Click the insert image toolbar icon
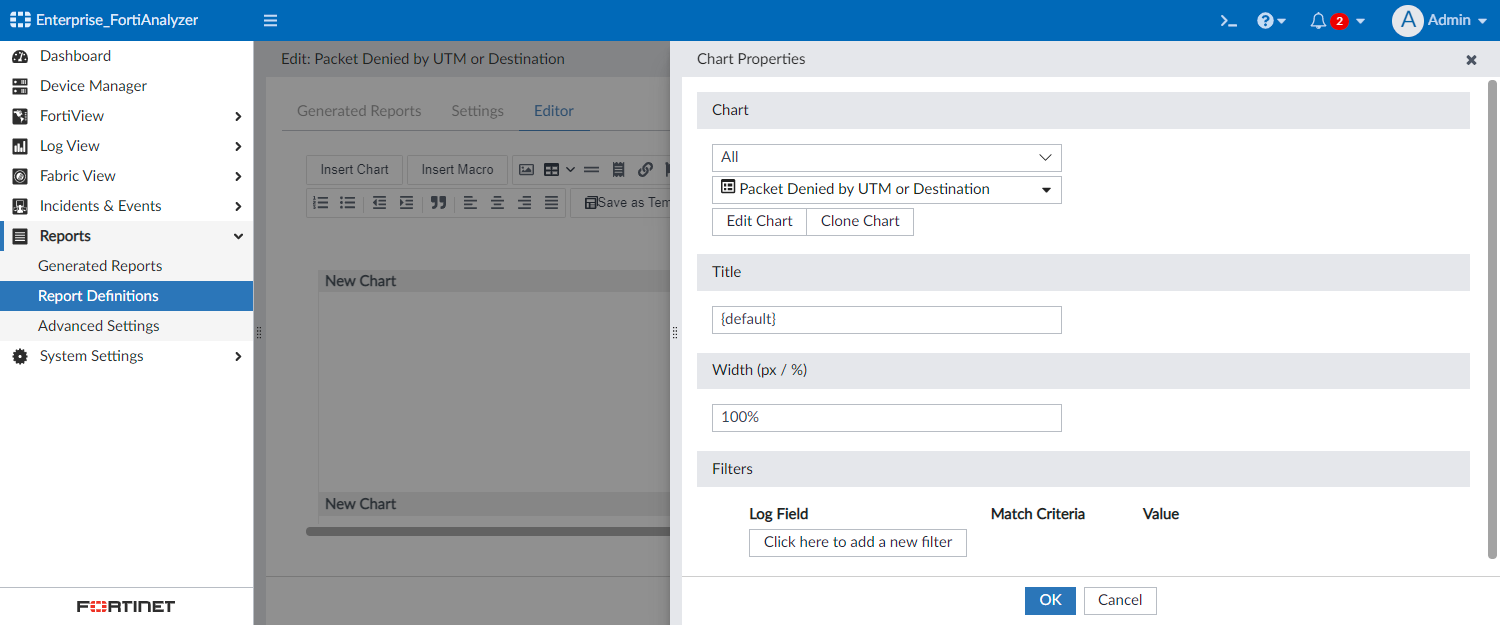 coord(526,170)
